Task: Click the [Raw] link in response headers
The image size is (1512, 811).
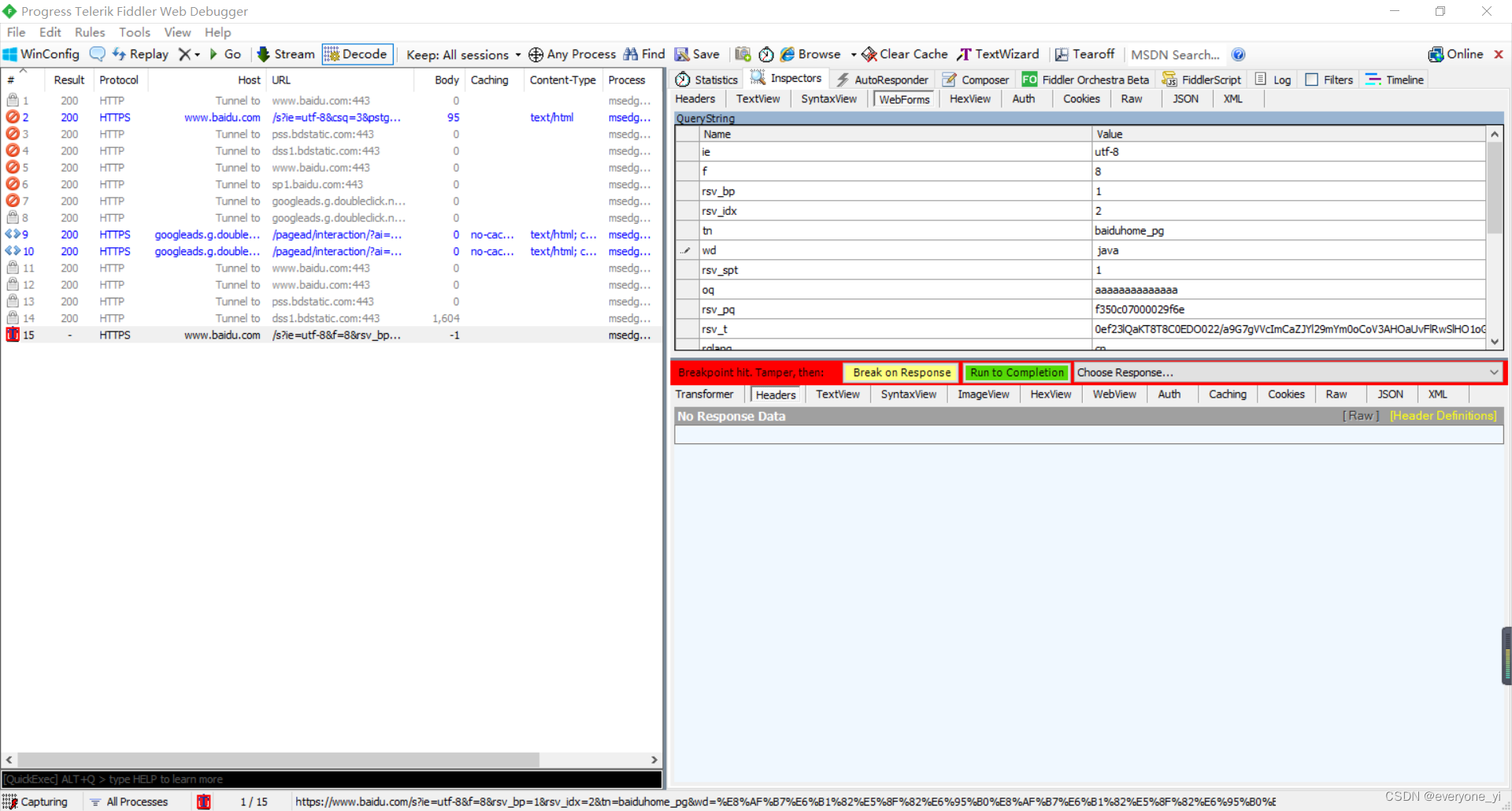Action: (1361, 416)
